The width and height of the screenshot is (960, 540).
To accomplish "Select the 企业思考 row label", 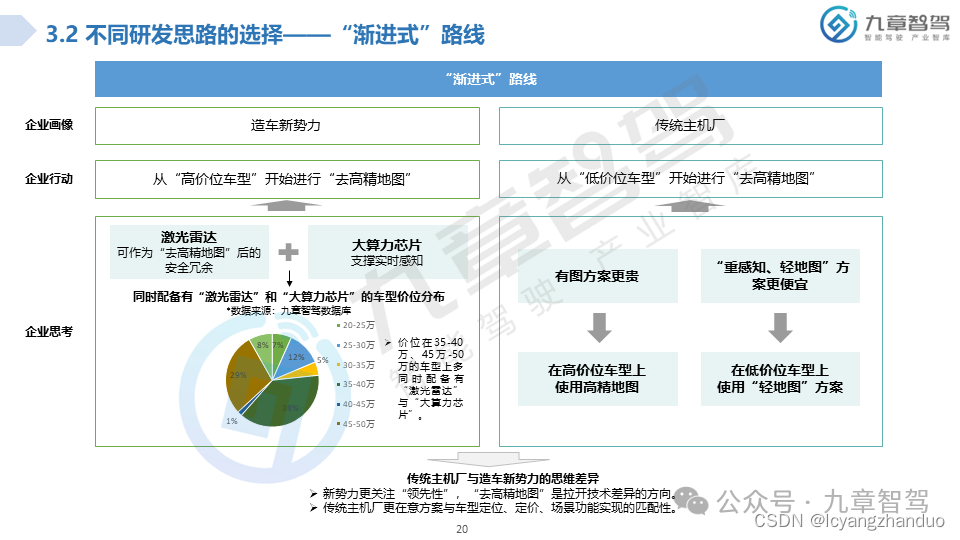I will point(49,332).
